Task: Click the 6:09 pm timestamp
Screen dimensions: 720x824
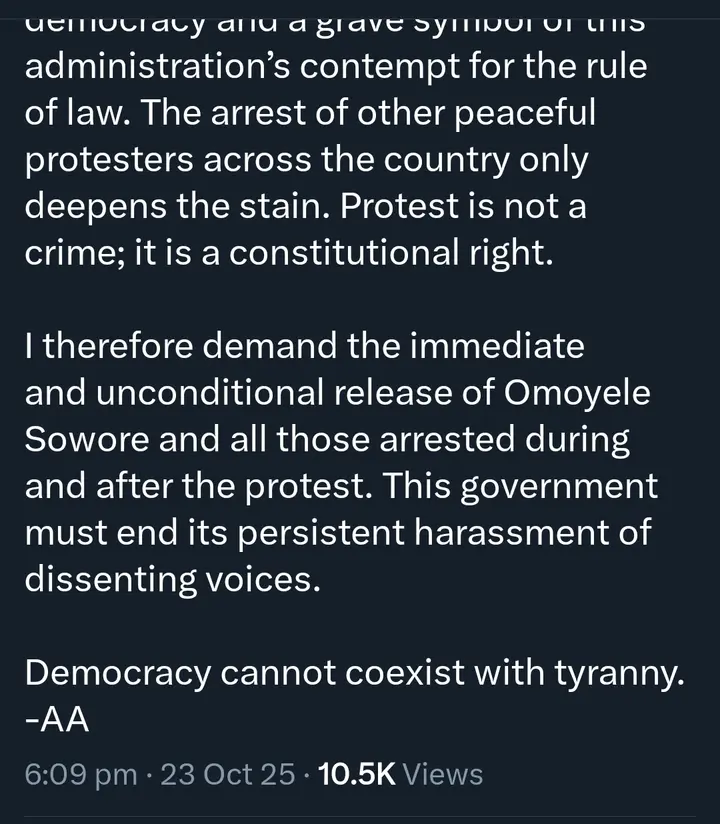Action: point(82,773)
